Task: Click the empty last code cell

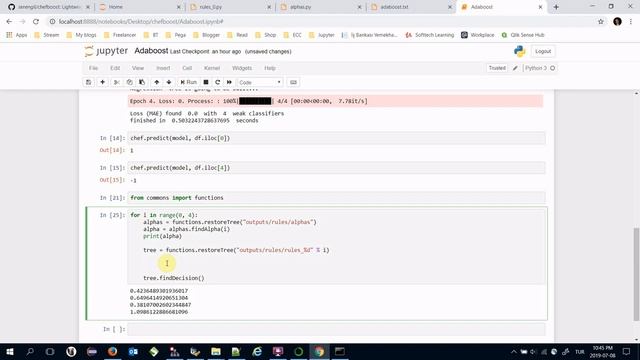Action: 336,329
